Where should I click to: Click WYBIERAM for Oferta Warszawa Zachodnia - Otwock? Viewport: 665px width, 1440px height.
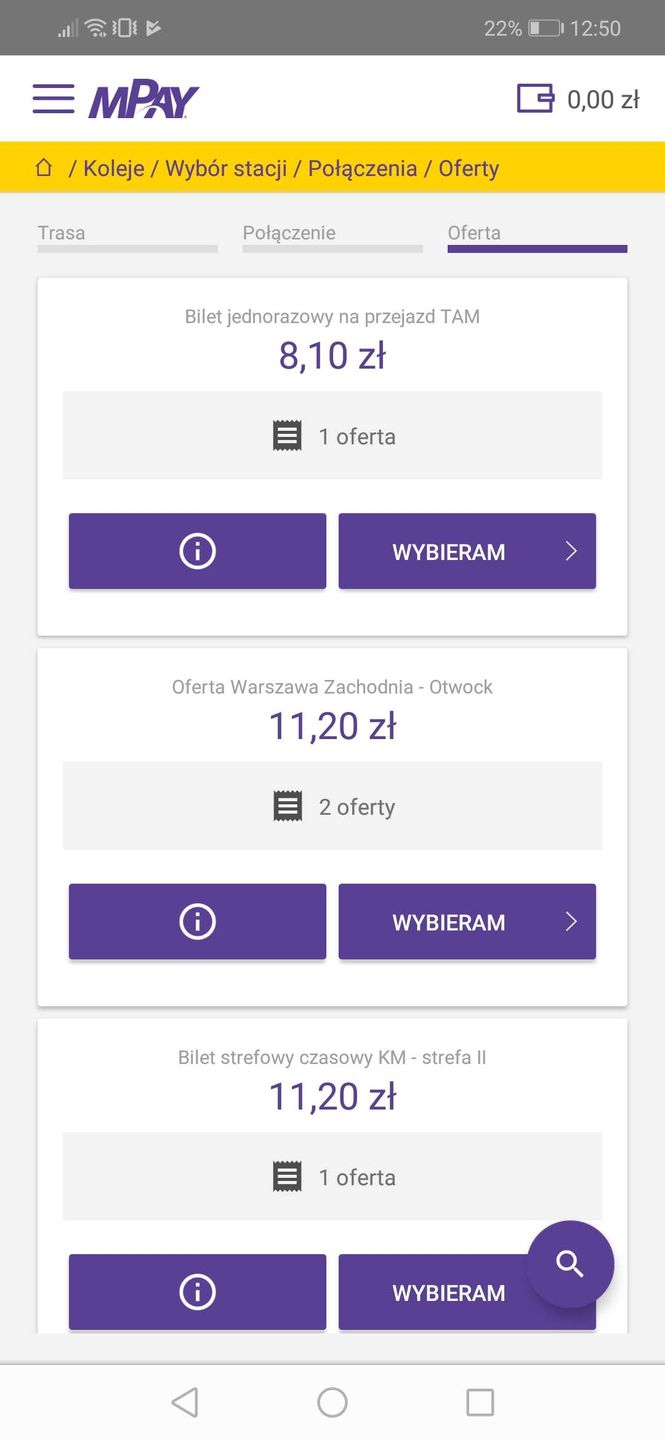(467, 921)
